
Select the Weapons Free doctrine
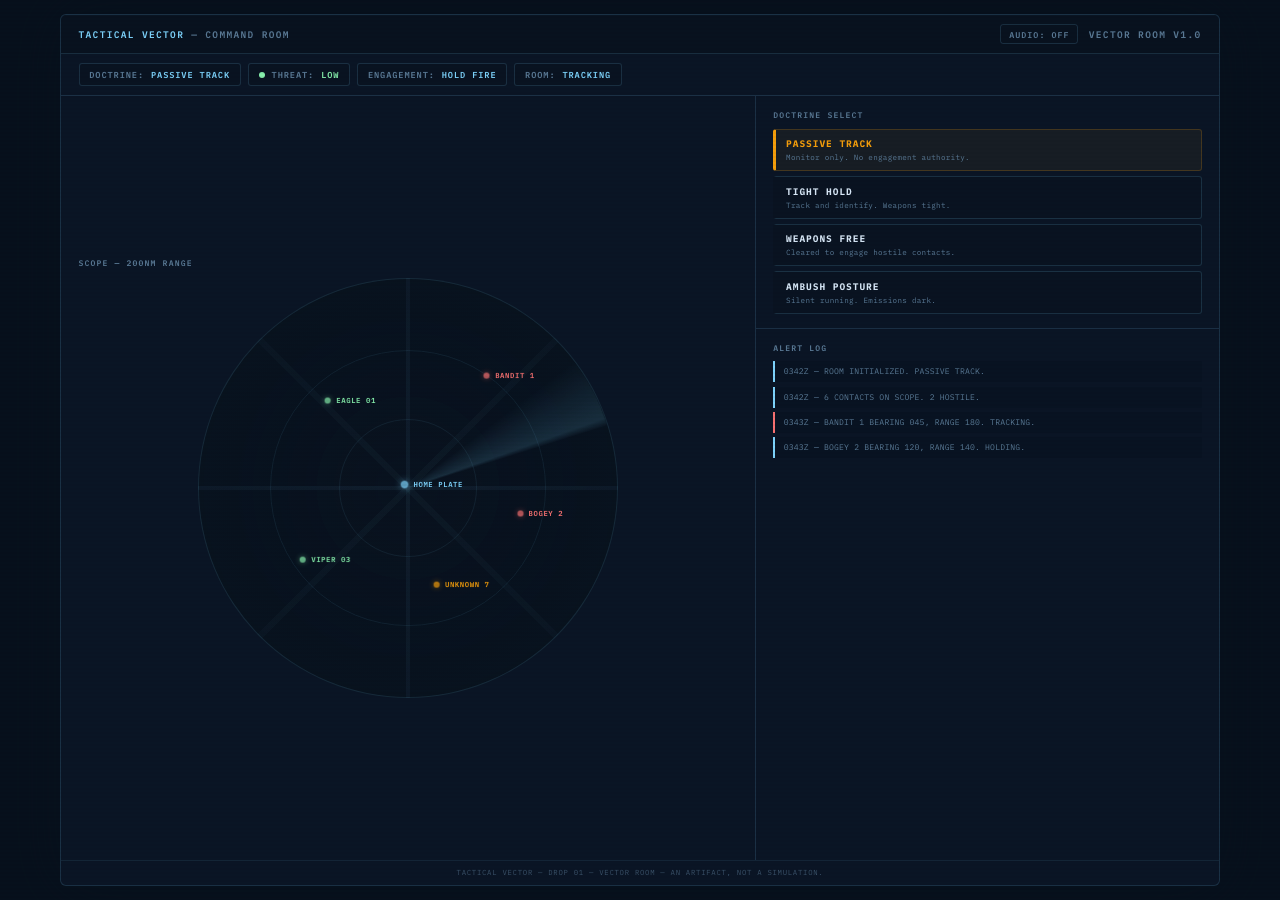pos(987,245)
